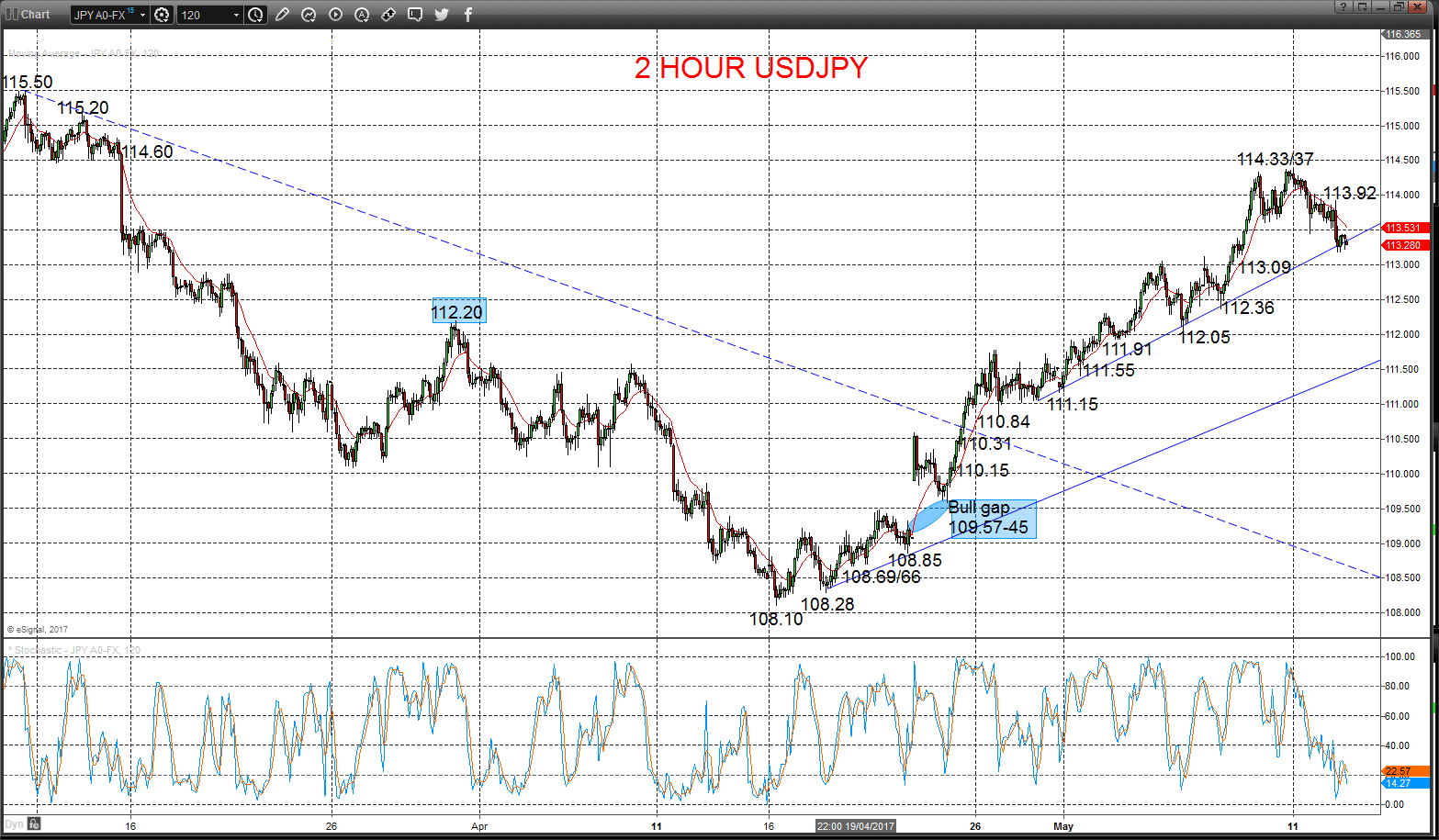1439x840 pixels.
Task: Click the May date on time axis
Action: pos(1063,826)
